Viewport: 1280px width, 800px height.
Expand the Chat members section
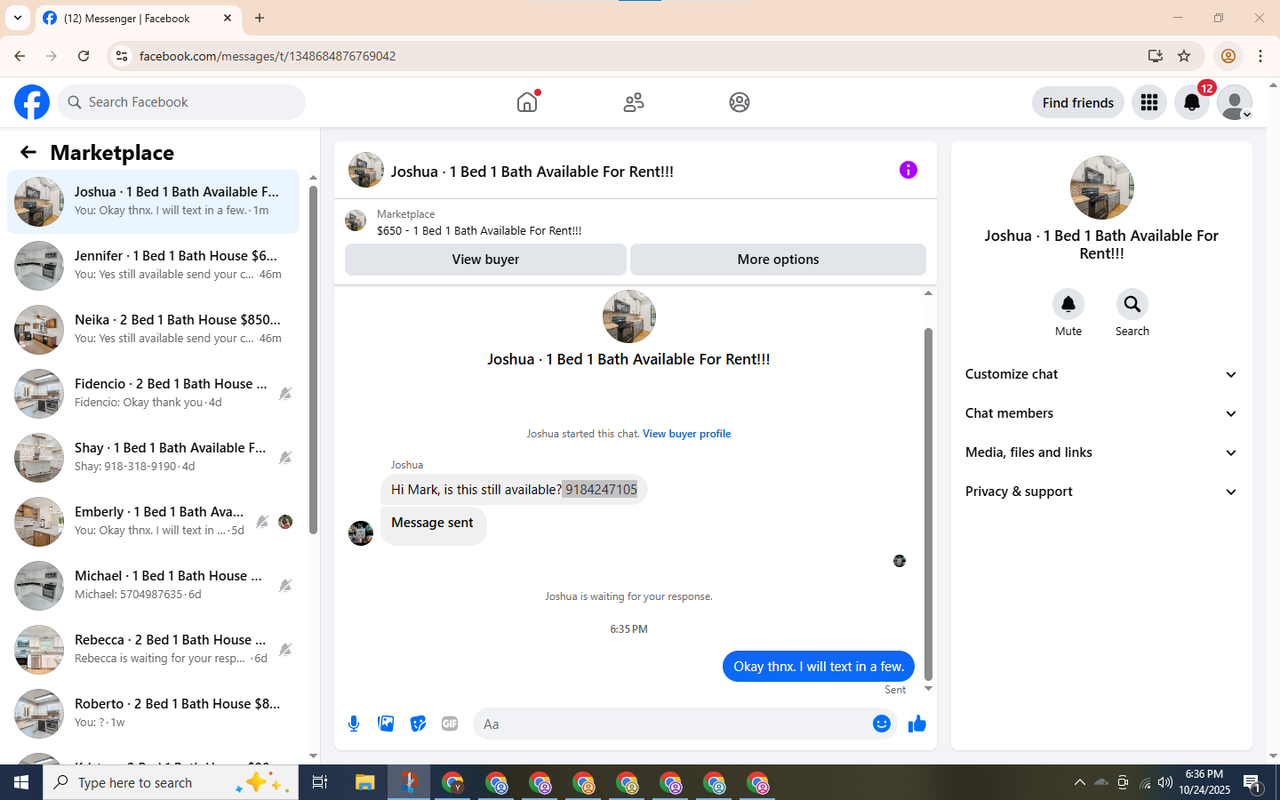coord(1100,413)
